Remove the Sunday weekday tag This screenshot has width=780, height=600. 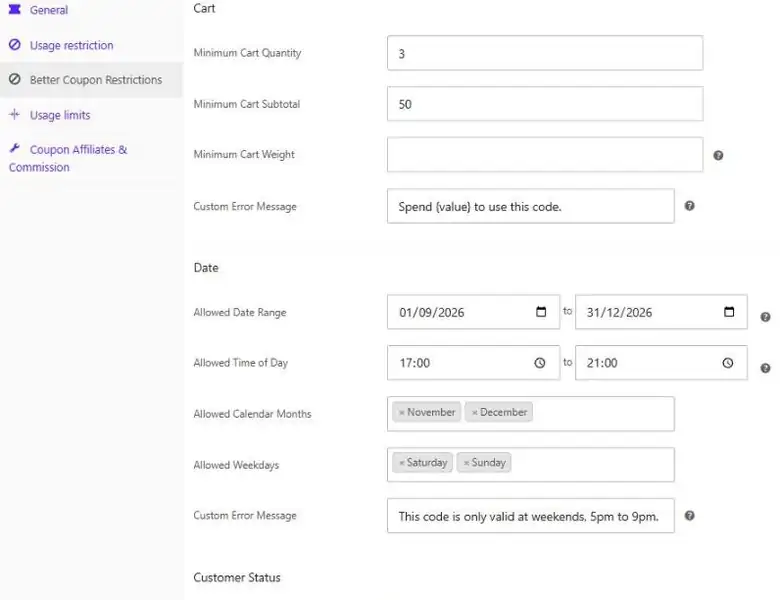(x=466, y=463)
